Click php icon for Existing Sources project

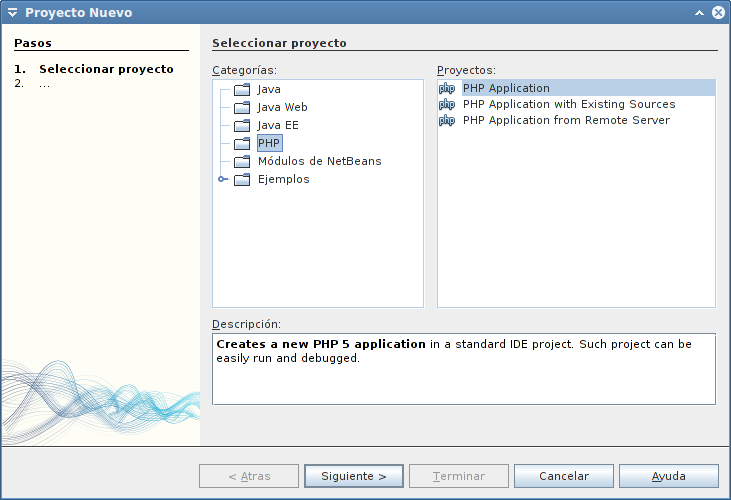pos(447,104)
